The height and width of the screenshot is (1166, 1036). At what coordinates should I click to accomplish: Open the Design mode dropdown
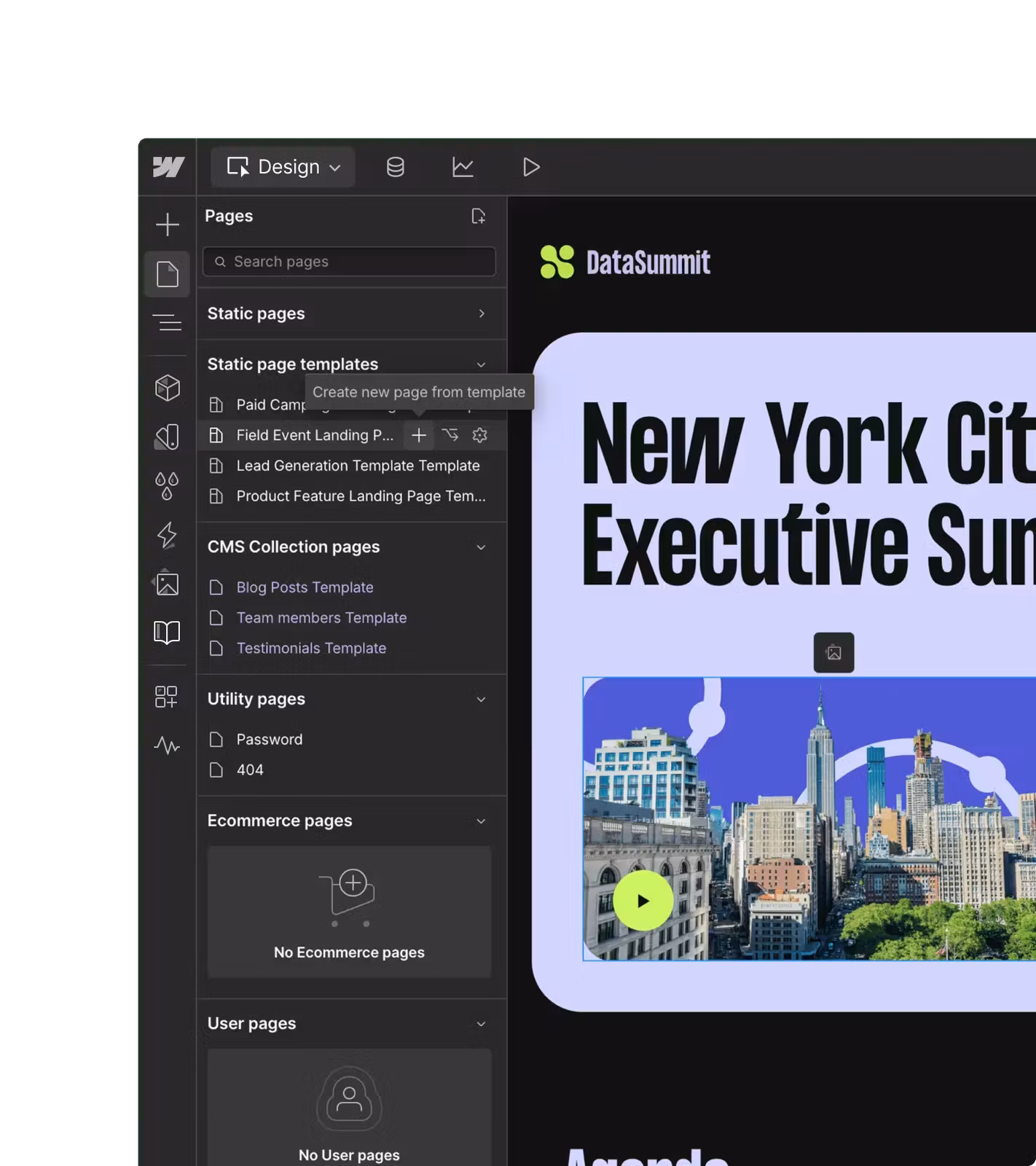[x=283, y=167]
